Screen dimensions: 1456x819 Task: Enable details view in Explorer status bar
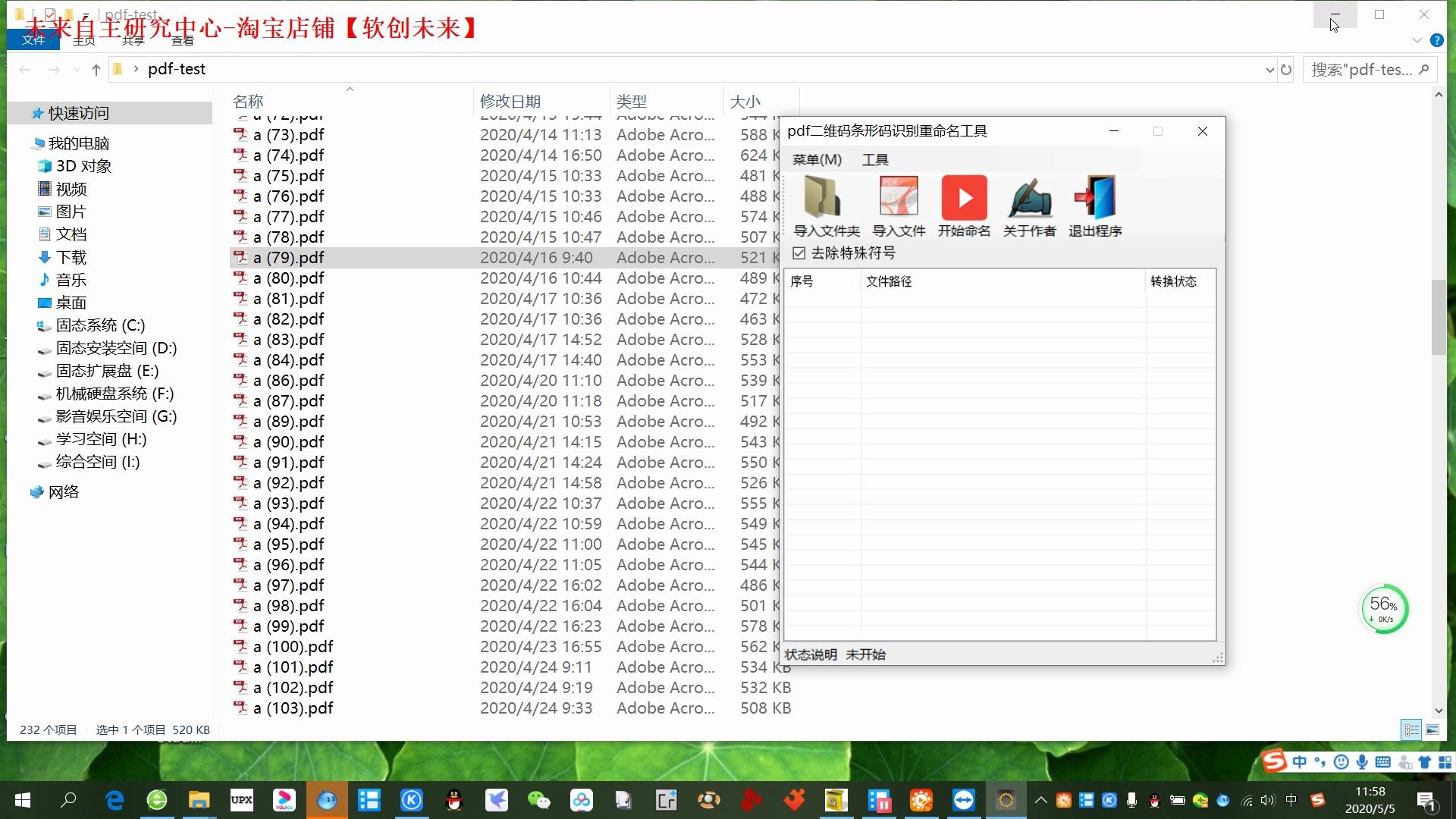coord(1411,730)
